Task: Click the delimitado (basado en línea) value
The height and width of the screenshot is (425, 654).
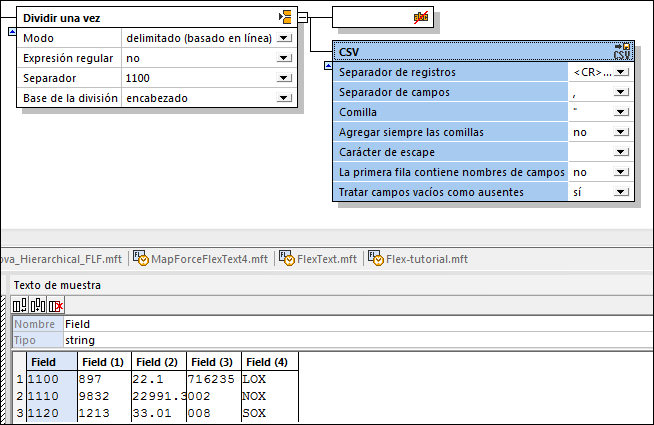Action: [199, 38]
